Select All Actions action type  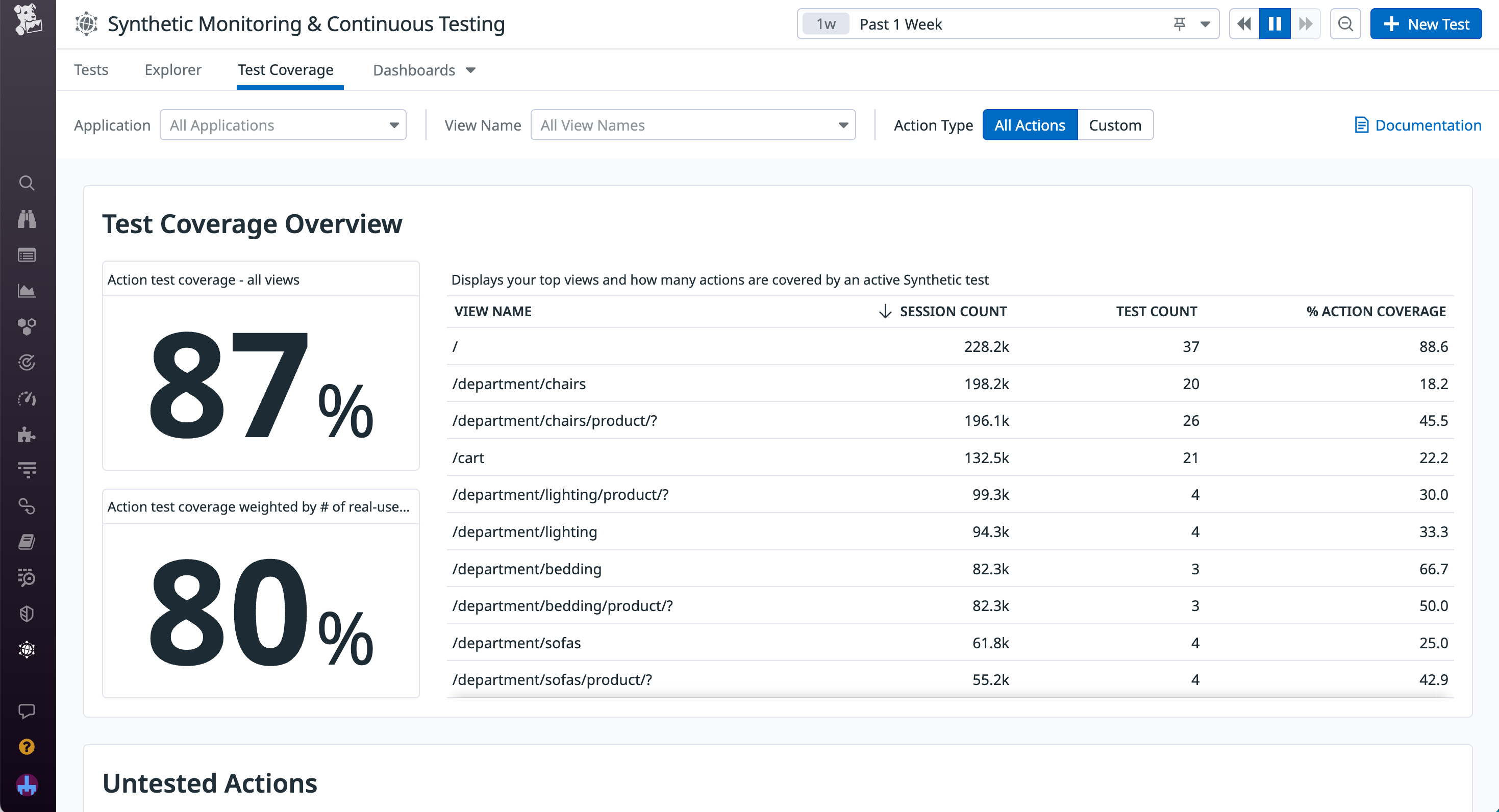click(1030, 124)
